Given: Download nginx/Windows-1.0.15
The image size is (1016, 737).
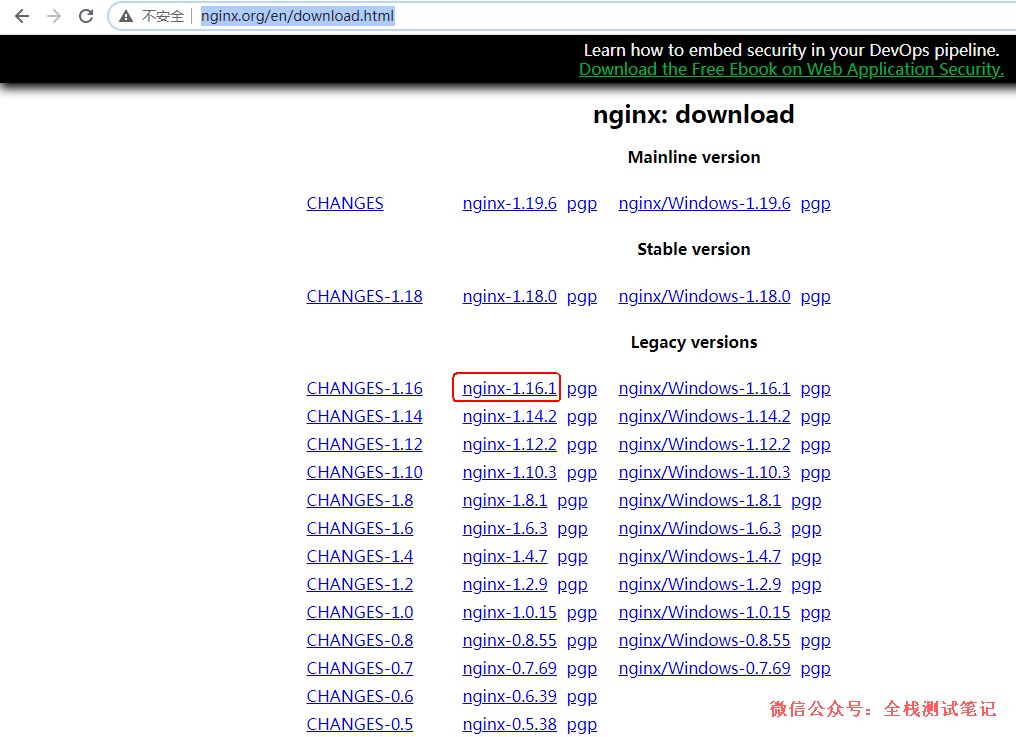Looking at the screenshot, I should (x=704, y=612).
